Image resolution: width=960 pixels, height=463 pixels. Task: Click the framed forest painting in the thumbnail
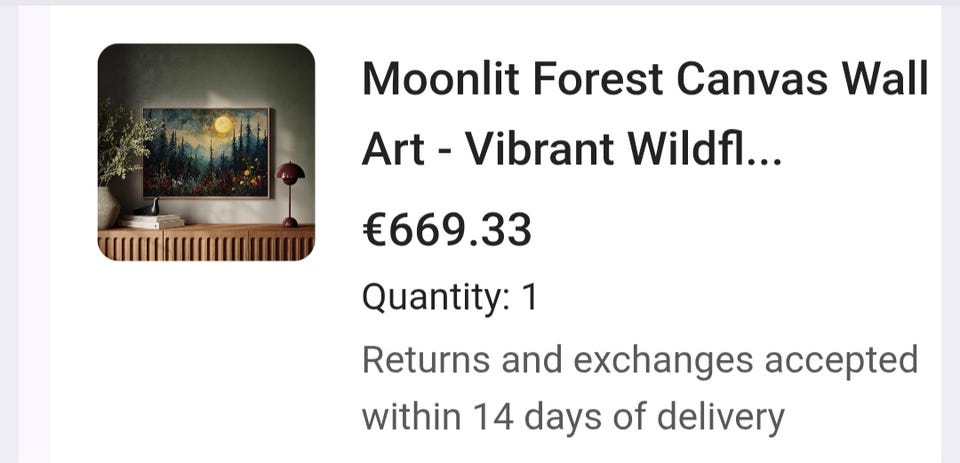click(x=206, y=152)
